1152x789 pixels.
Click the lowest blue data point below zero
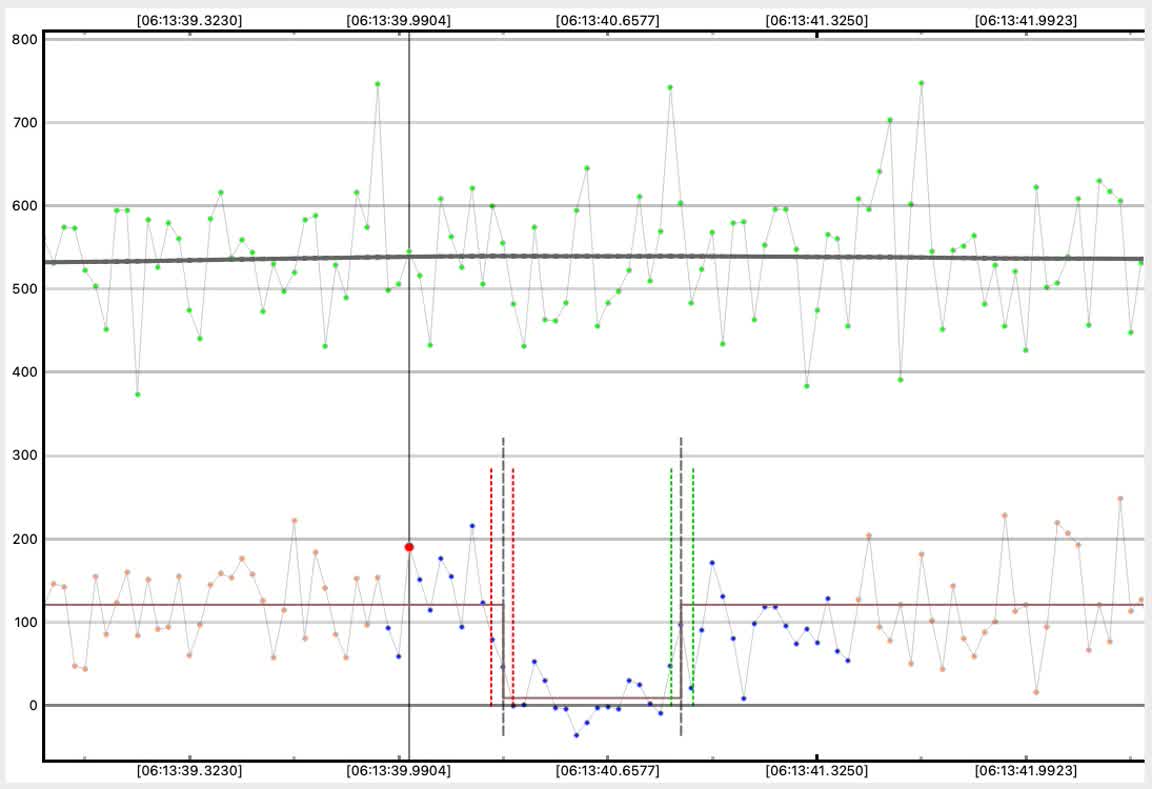(x=576, y=735)
